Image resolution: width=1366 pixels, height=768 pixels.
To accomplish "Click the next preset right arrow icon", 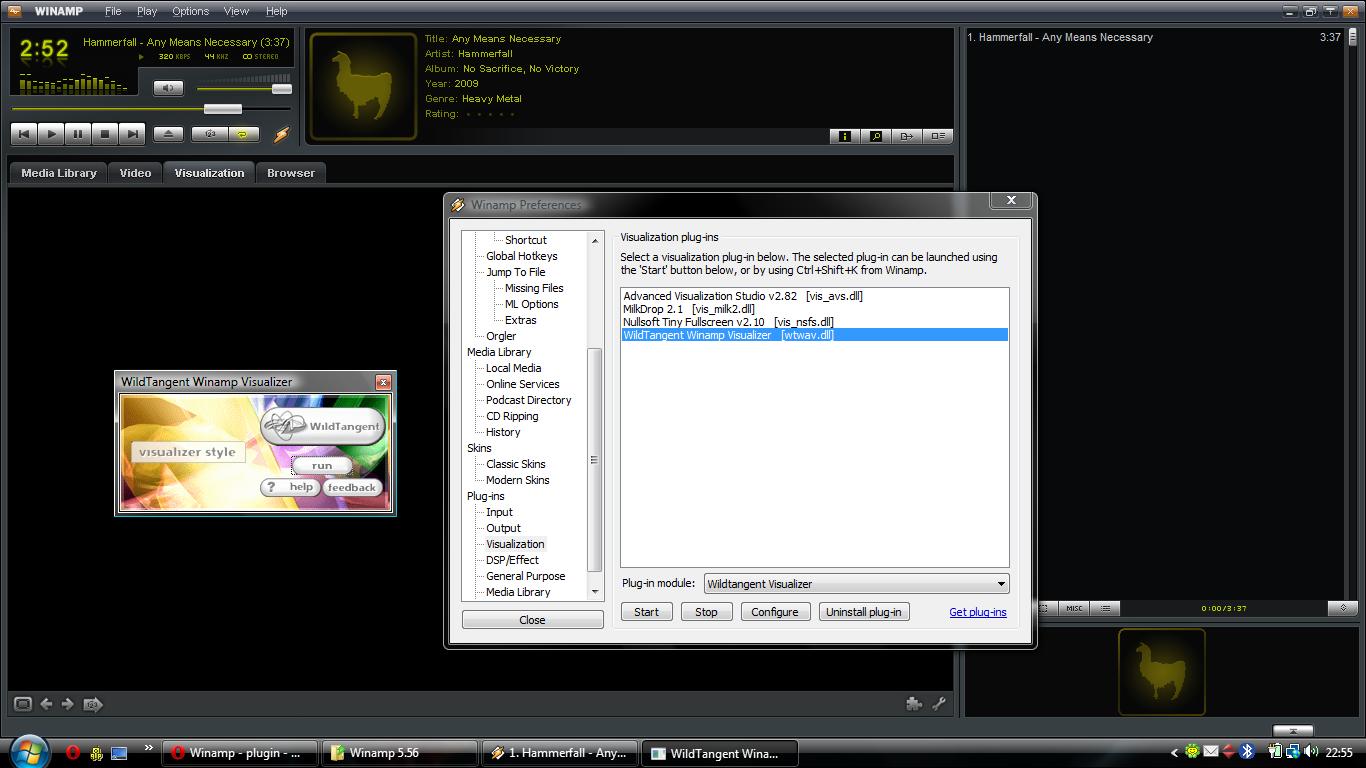I will [68, 704].
